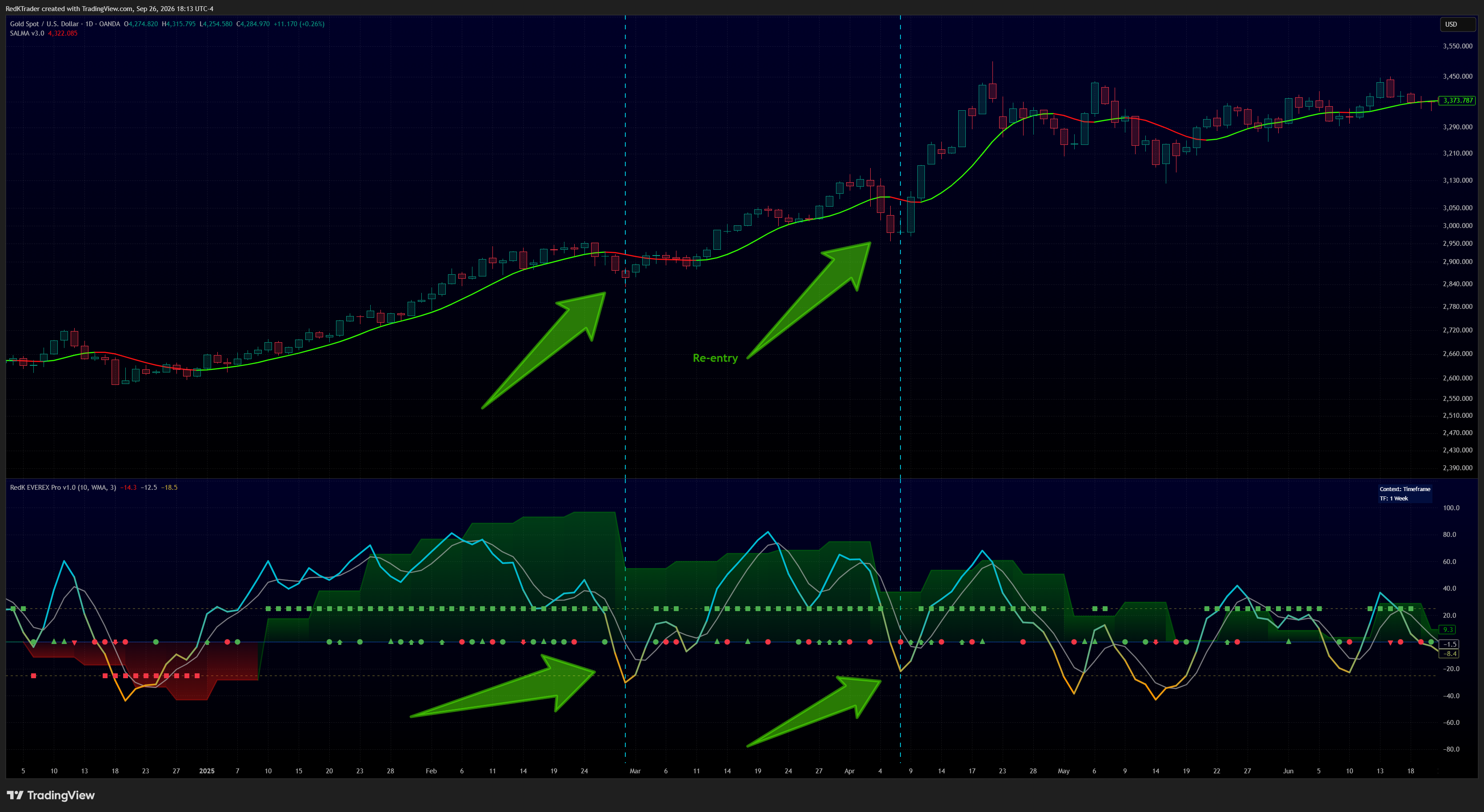Click the EVEREX value -18.5
This screenshot has height=812, width=1484.
tap(169, 488)
